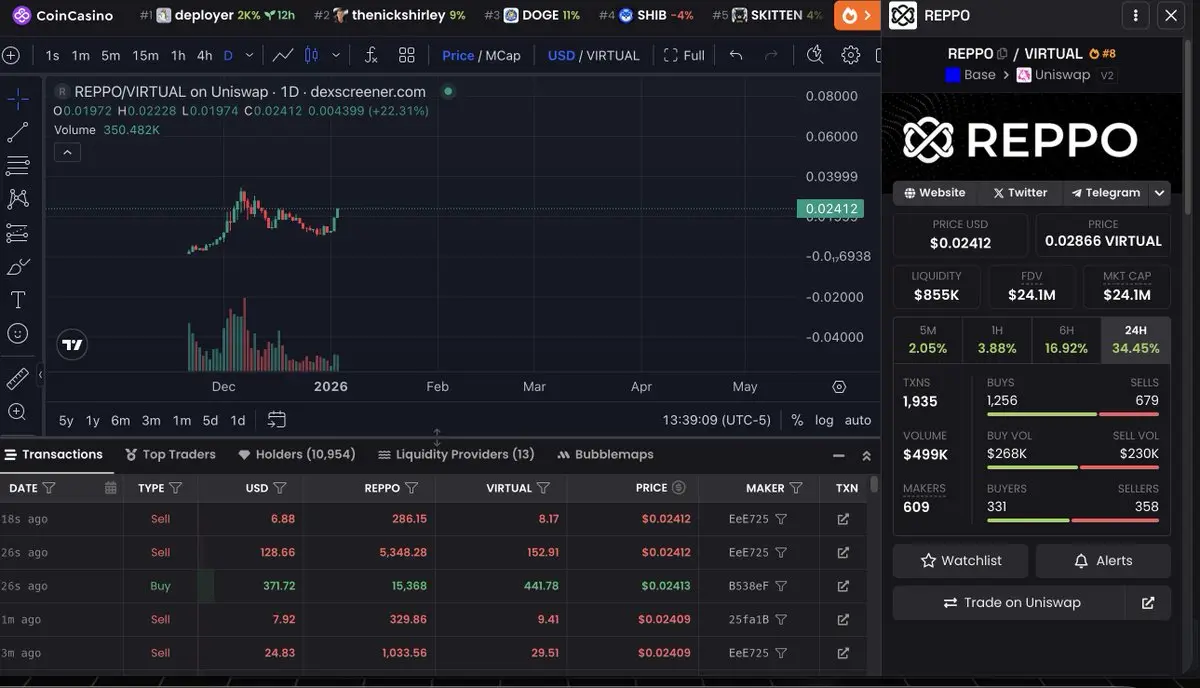This screenshot has height=688, width=1200.
Task: Open chart settings gear
Action: pyautogui.click(x=850, y=55)
